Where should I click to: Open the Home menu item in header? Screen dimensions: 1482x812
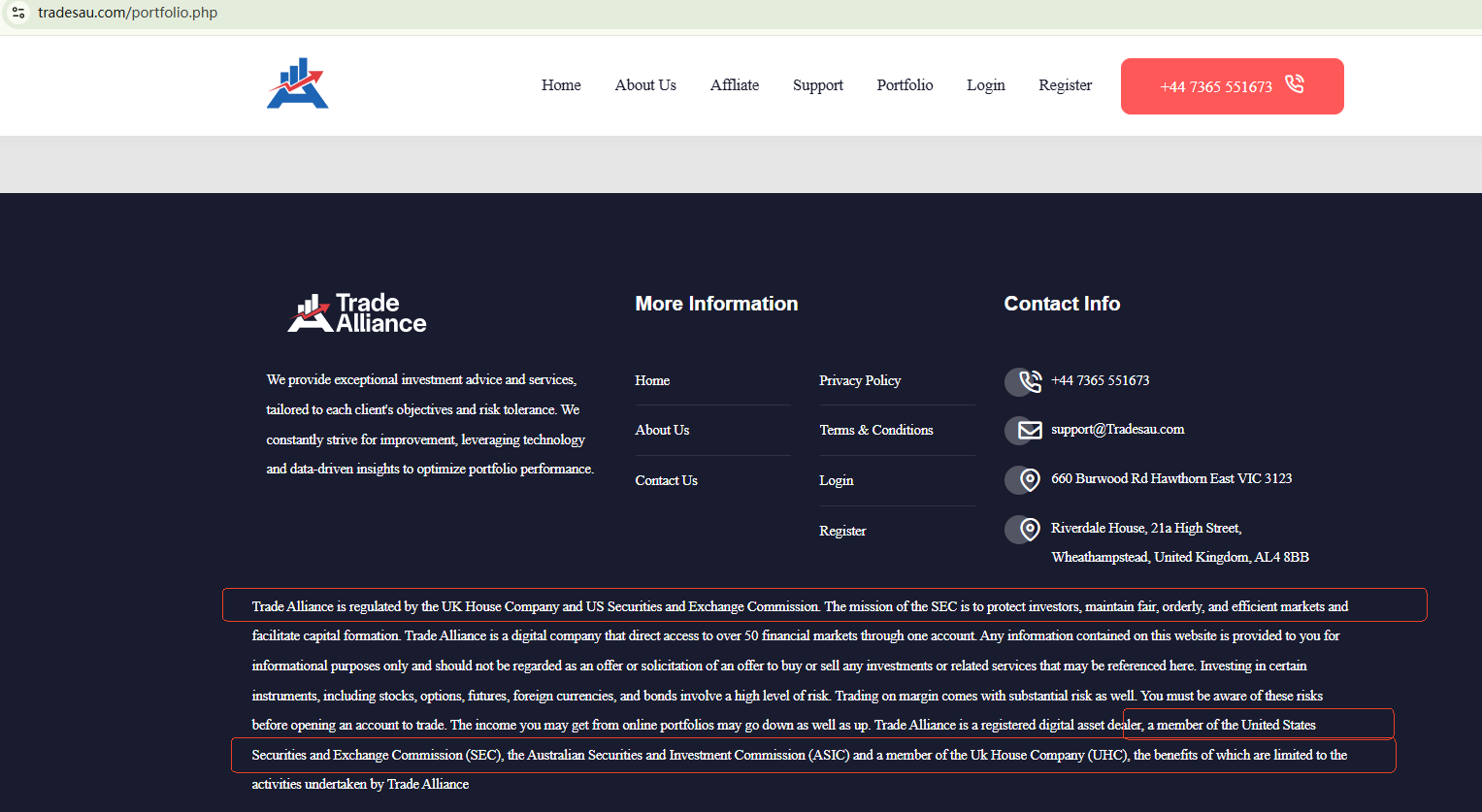(x=561, y=85)
